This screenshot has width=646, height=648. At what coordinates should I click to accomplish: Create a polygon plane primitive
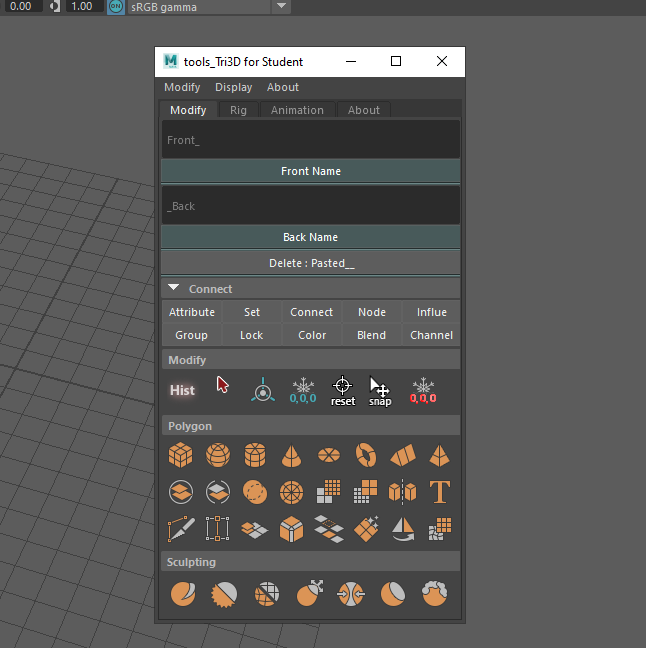(x=403, y=455)
